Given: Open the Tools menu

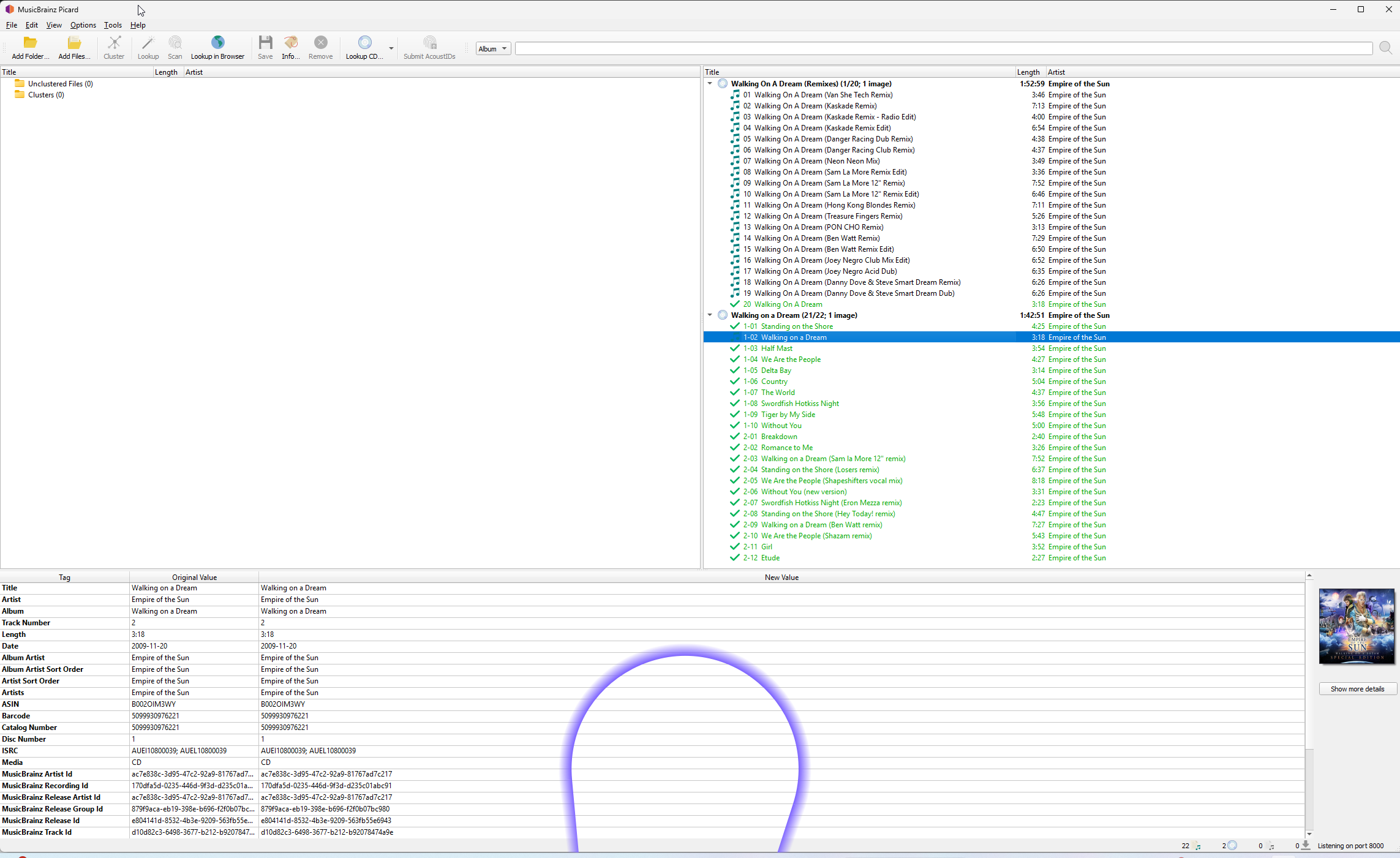Looking at the screenshot, I should [113, 25].
